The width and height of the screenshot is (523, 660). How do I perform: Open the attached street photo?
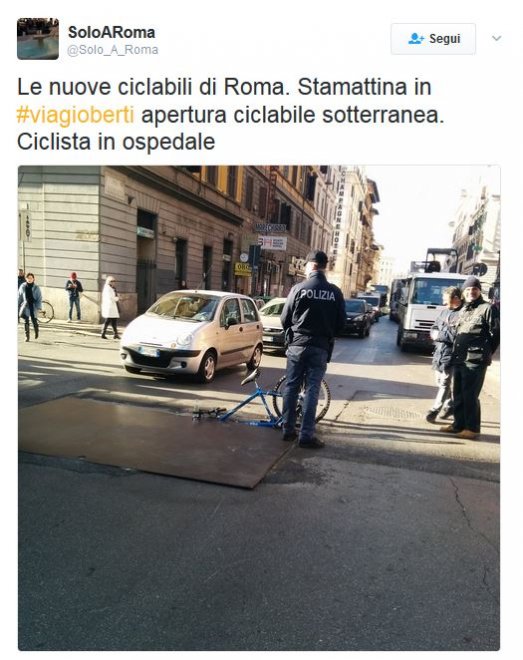259,407
